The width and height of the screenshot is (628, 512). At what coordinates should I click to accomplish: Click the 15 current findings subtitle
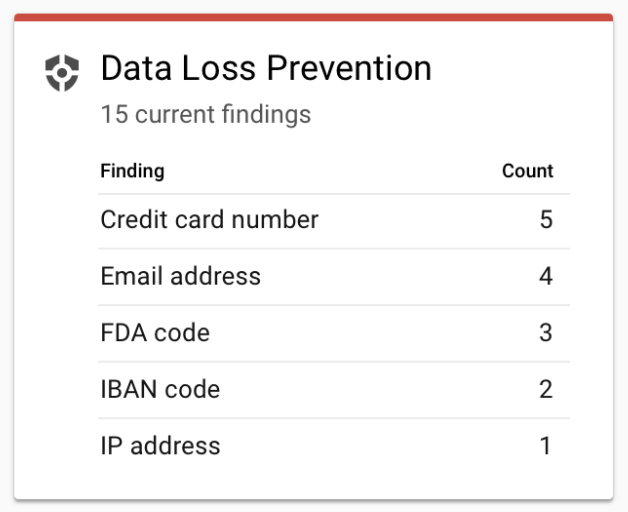click(206, 115)
